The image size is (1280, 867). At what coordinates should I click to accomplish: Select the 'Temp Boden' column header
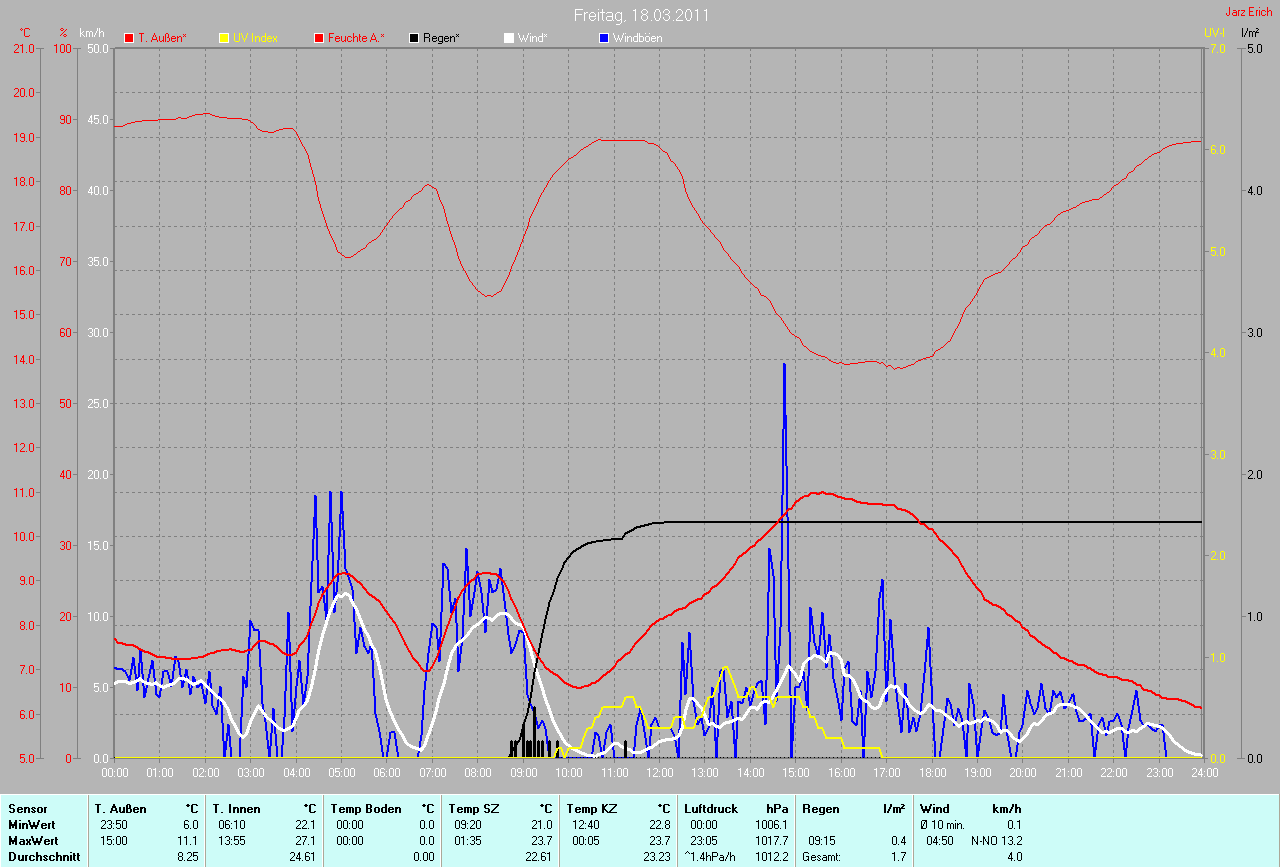[x=366, y=809]
